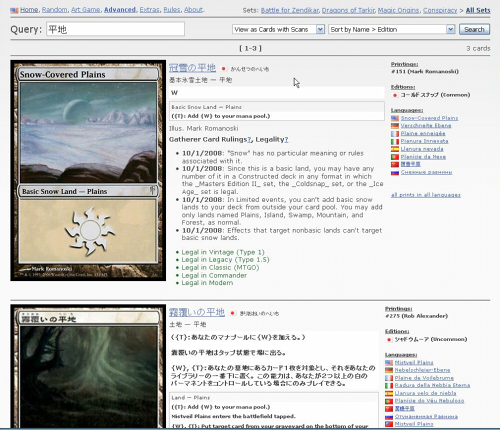The width and height of the screenshot is (500, 430).
Task: Open the 霧覆いの平地 card title link
Action: click(197, 312)
